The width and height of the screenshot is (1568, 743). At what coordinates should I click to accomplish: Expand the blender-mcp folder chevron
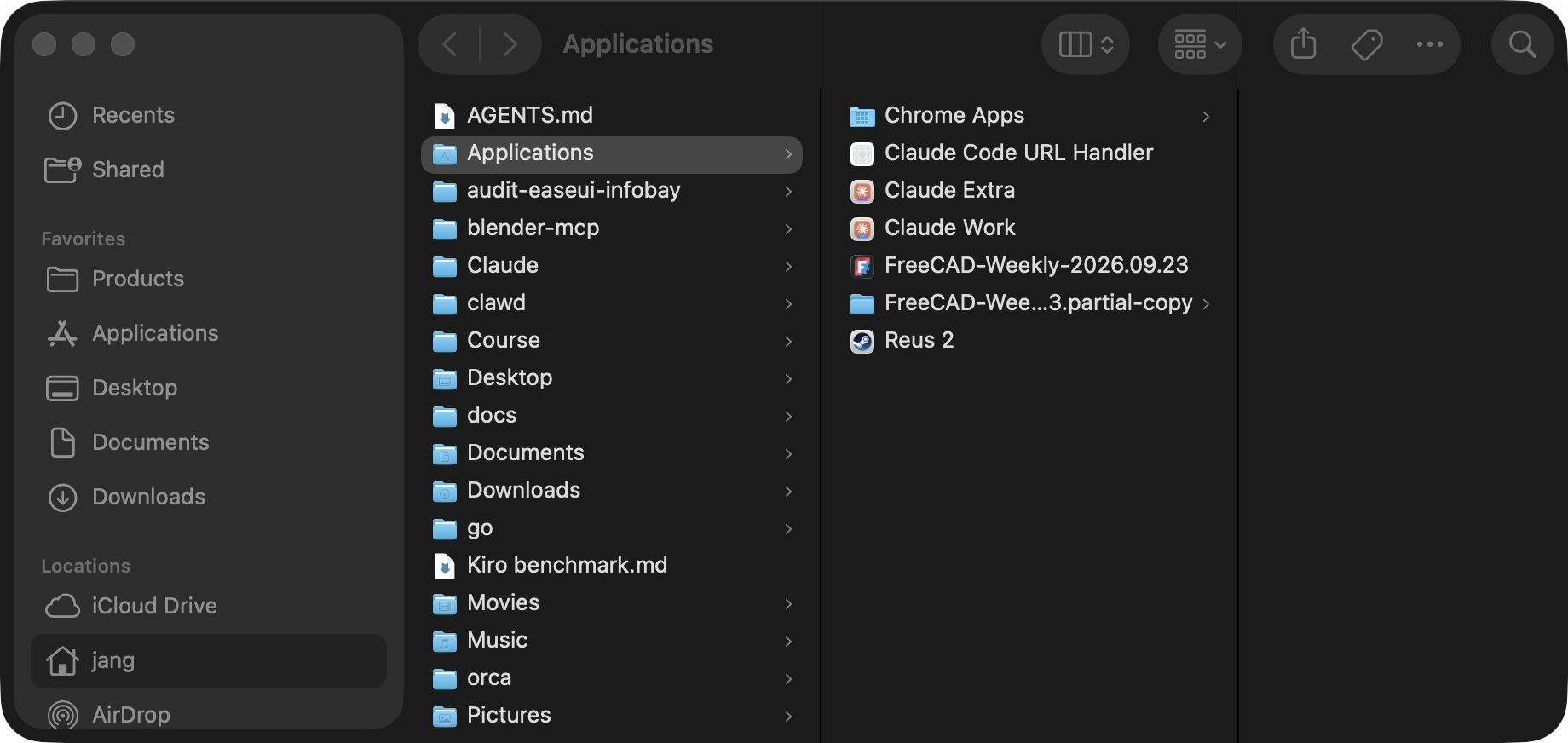coord(788,229)
